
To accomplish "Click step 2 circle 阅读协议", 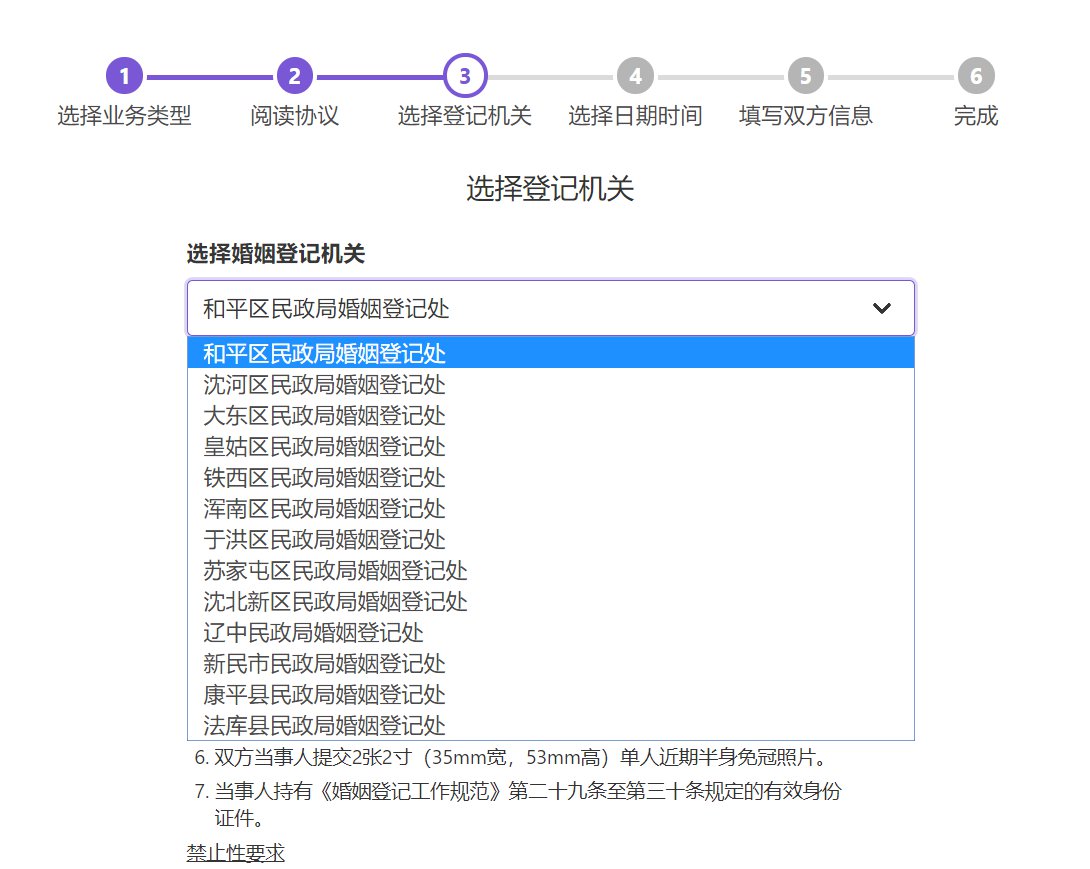I will pyautogui.click(x=294, y=76).
